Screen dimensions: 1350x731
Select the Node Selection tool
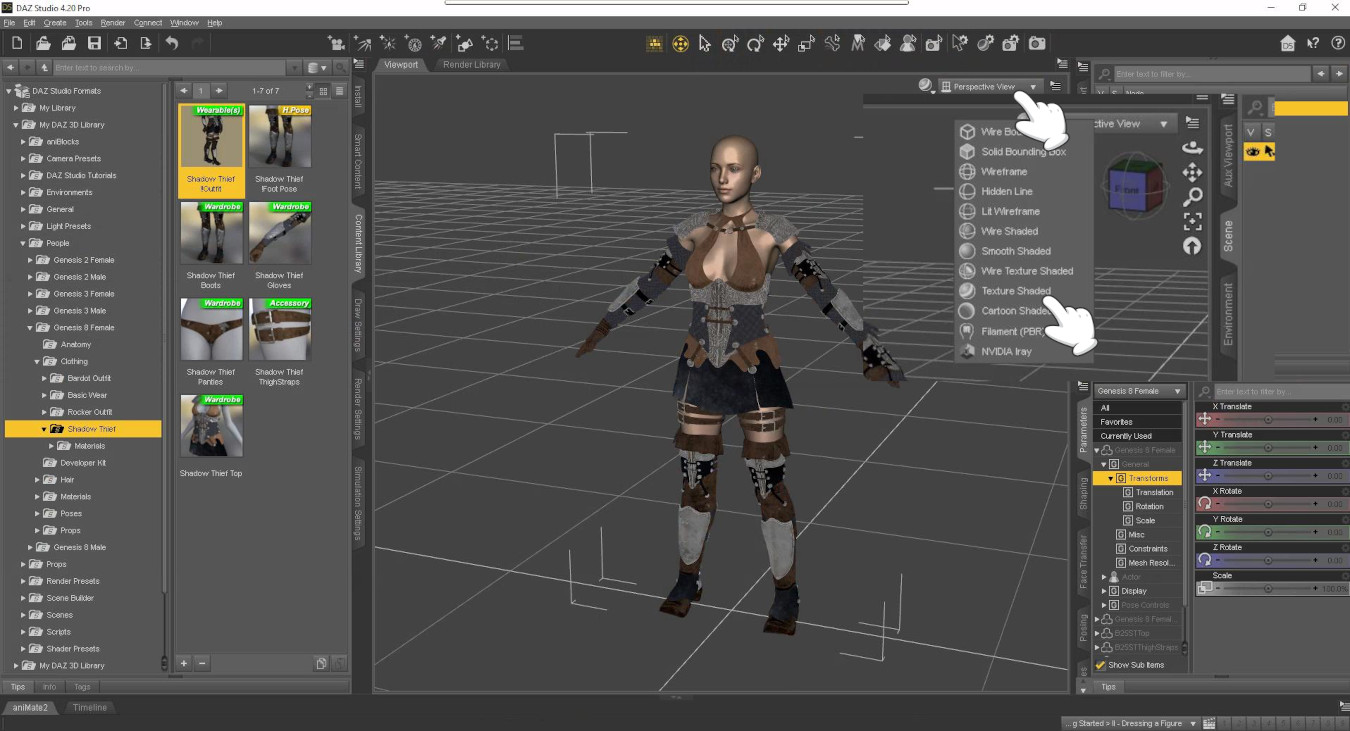705,44
